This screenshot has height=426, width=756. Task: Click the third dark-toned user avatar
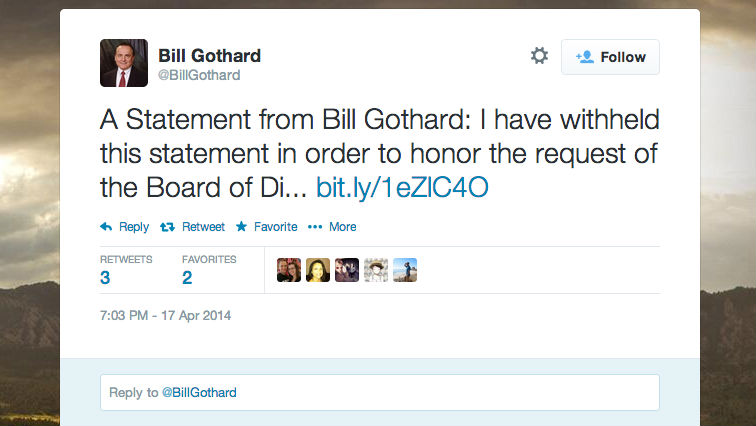coord(346,270)
